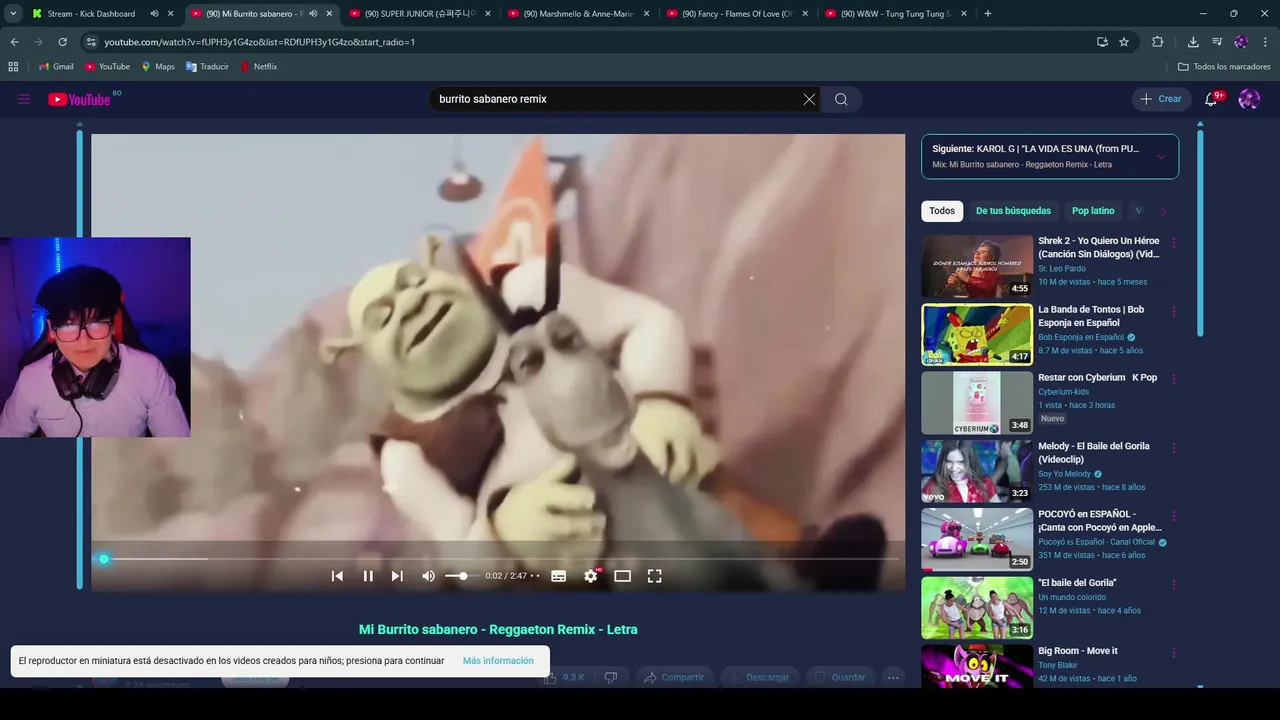Viewport: 1280px width, 720px height.
Task: Open Shrek 2 Yo Quiero Un Héroe thumbnail
Action: point(977,266)
